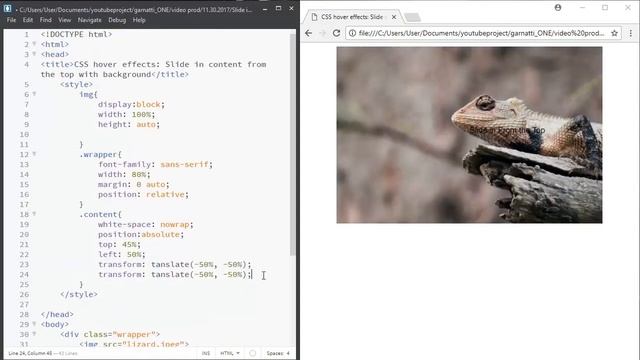Open the Debug menu
This screenshot has height=360, width=640.
click(117, 20)
